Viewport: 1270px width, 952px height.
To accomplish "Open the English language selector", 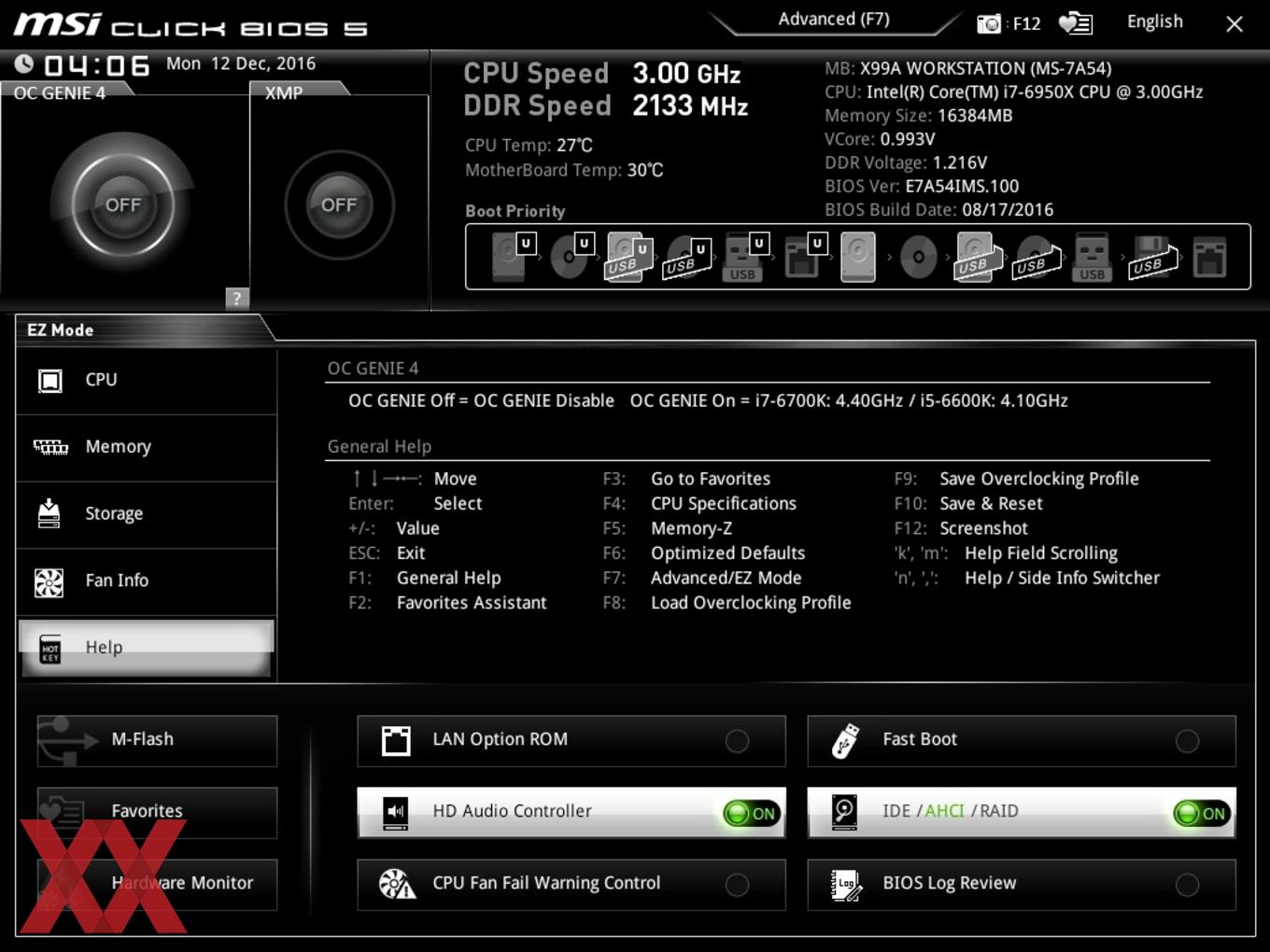I will click(1154, 21).
